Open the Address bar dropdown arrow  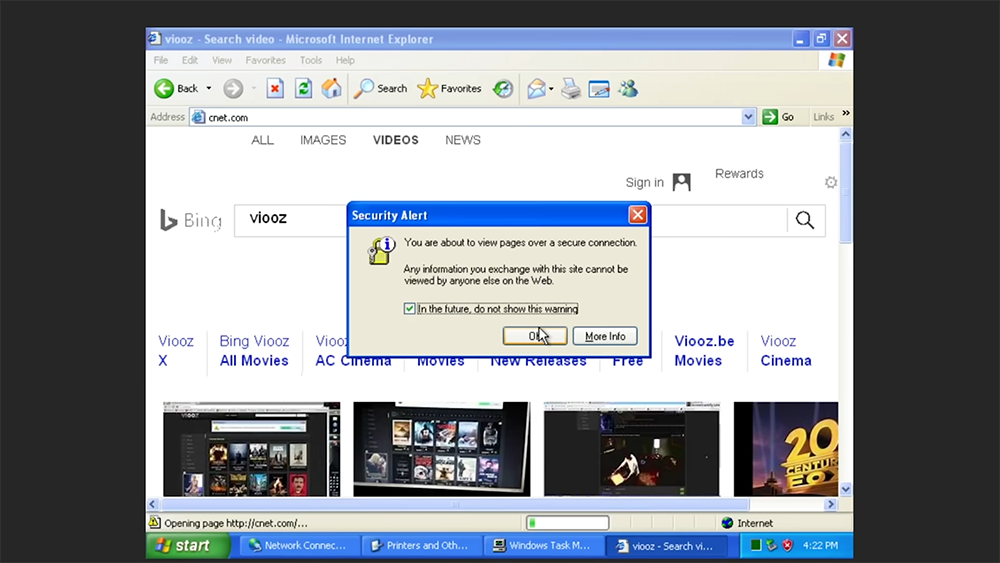tap(748, 117)
